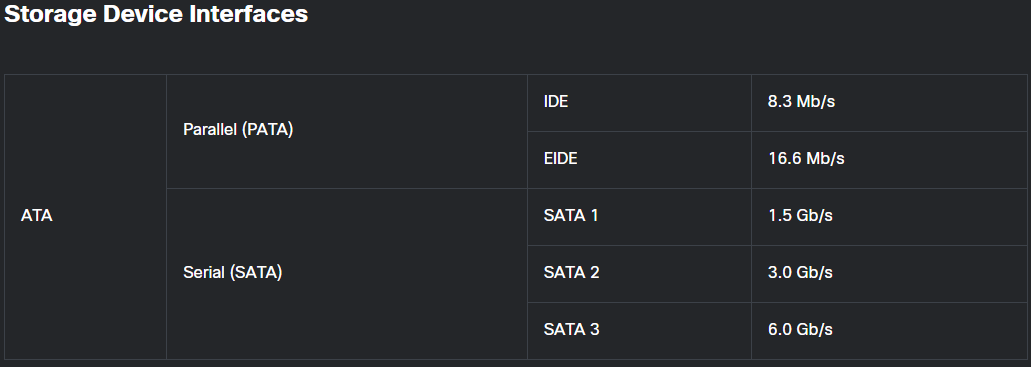
Task: Select the IDE interface cell
Action: pos(639,103)
